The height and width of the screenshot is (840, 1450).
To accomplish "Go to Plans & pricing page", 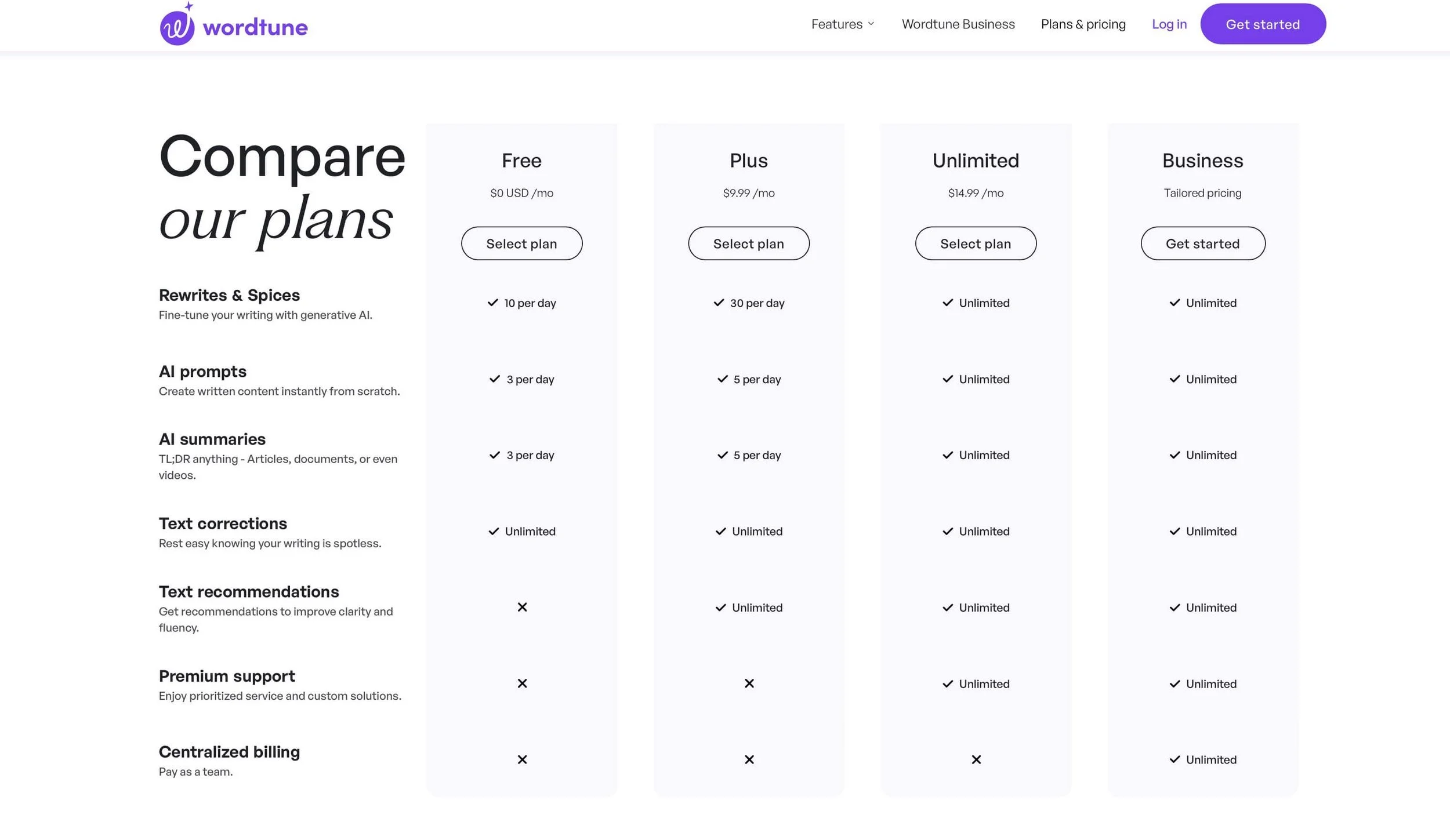I will coord(1083,24).
